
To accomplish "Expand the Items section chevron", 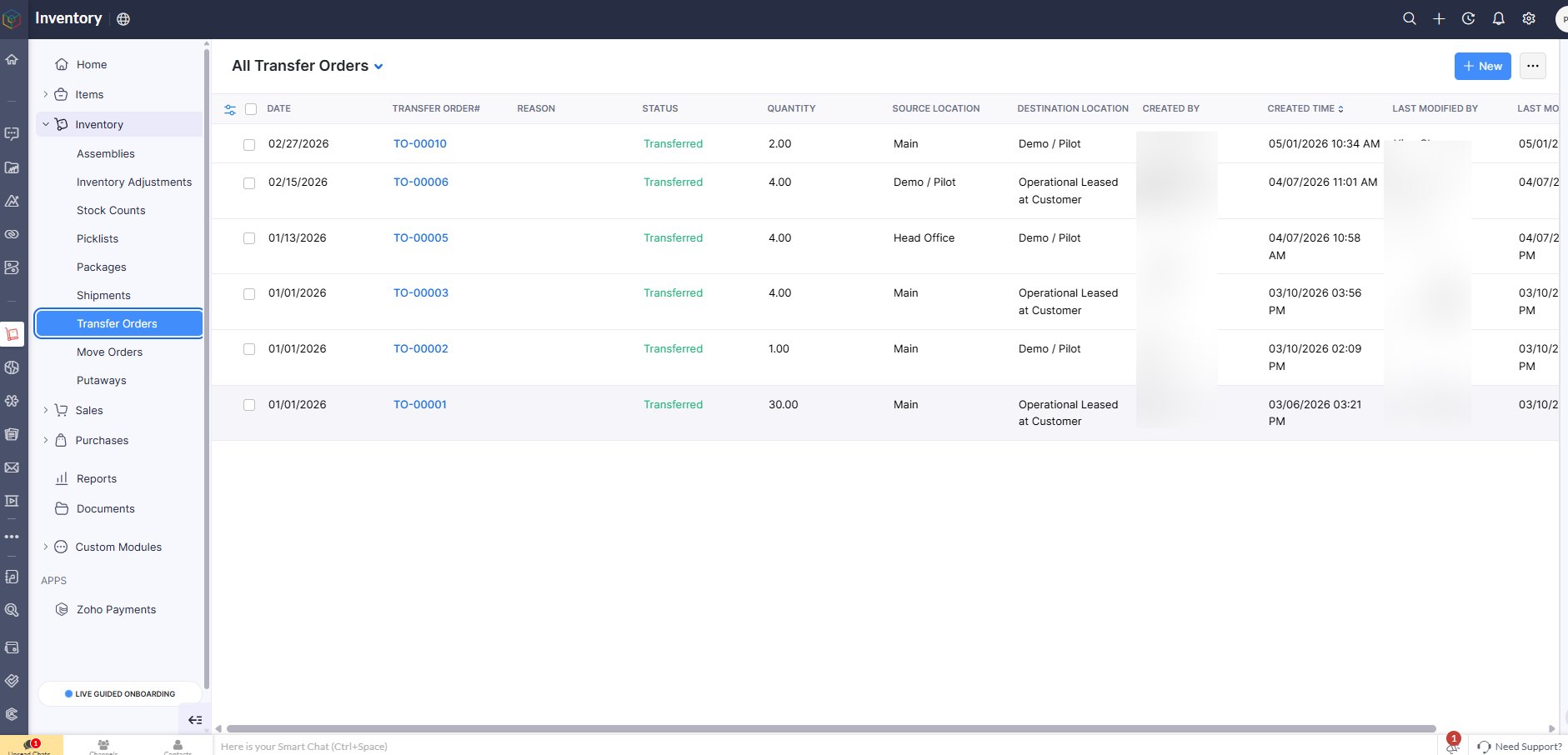I will 45,94.
